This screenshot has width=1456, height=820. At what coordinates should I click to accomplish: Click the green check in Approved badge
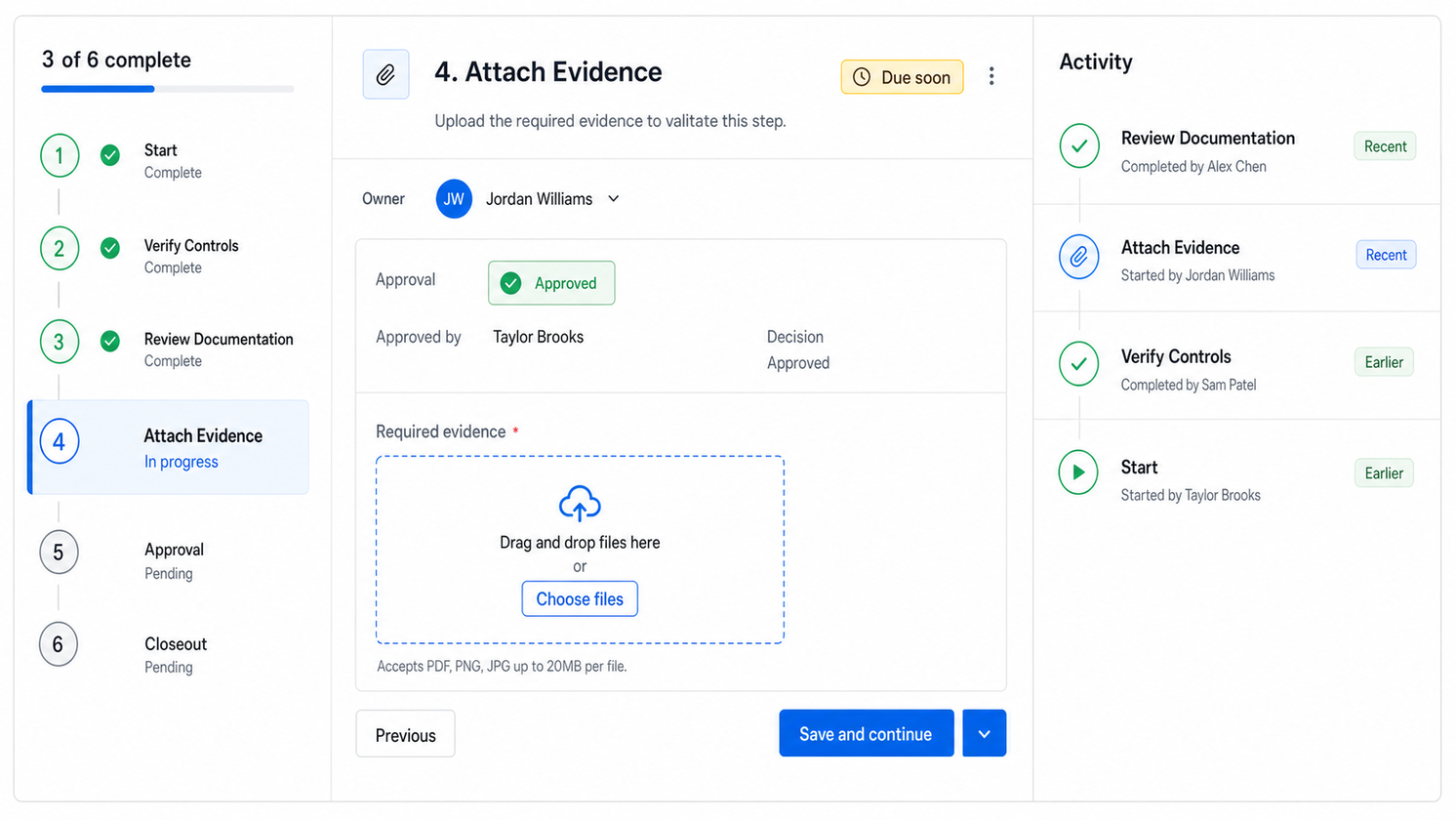[x=510, y=283]
